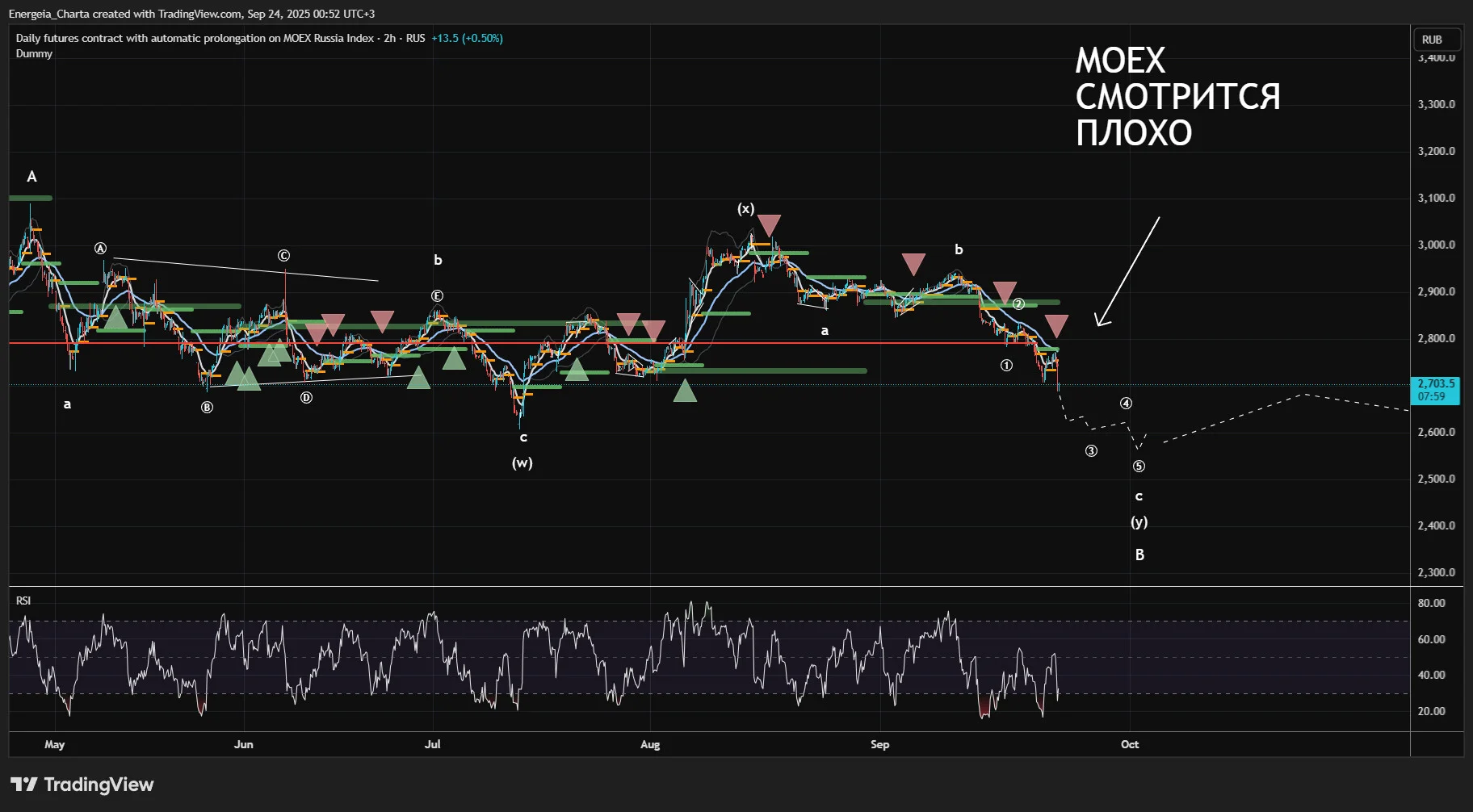Click the 2,900.0 price axis label
The height and width of the screenshot is (812, 1473).
click(x=1436, y=291)
